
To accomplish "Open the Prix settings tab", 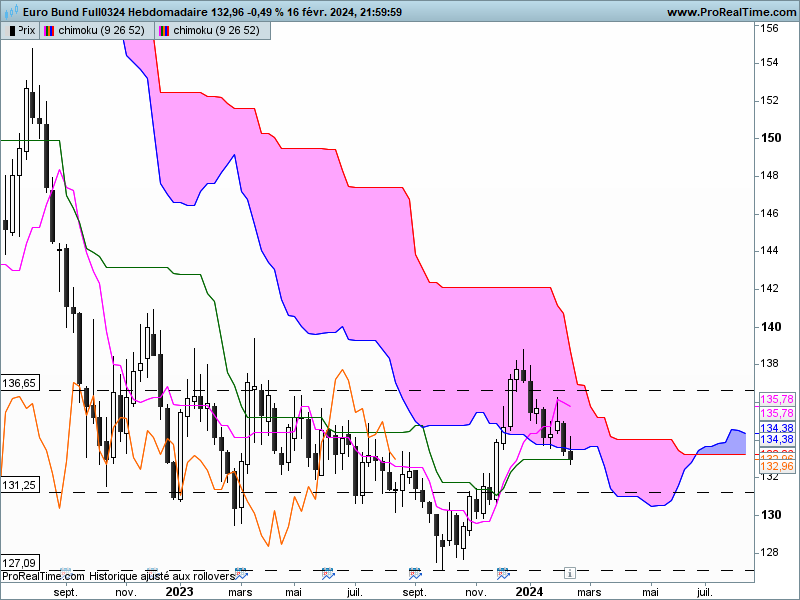I will click(20, 31).
